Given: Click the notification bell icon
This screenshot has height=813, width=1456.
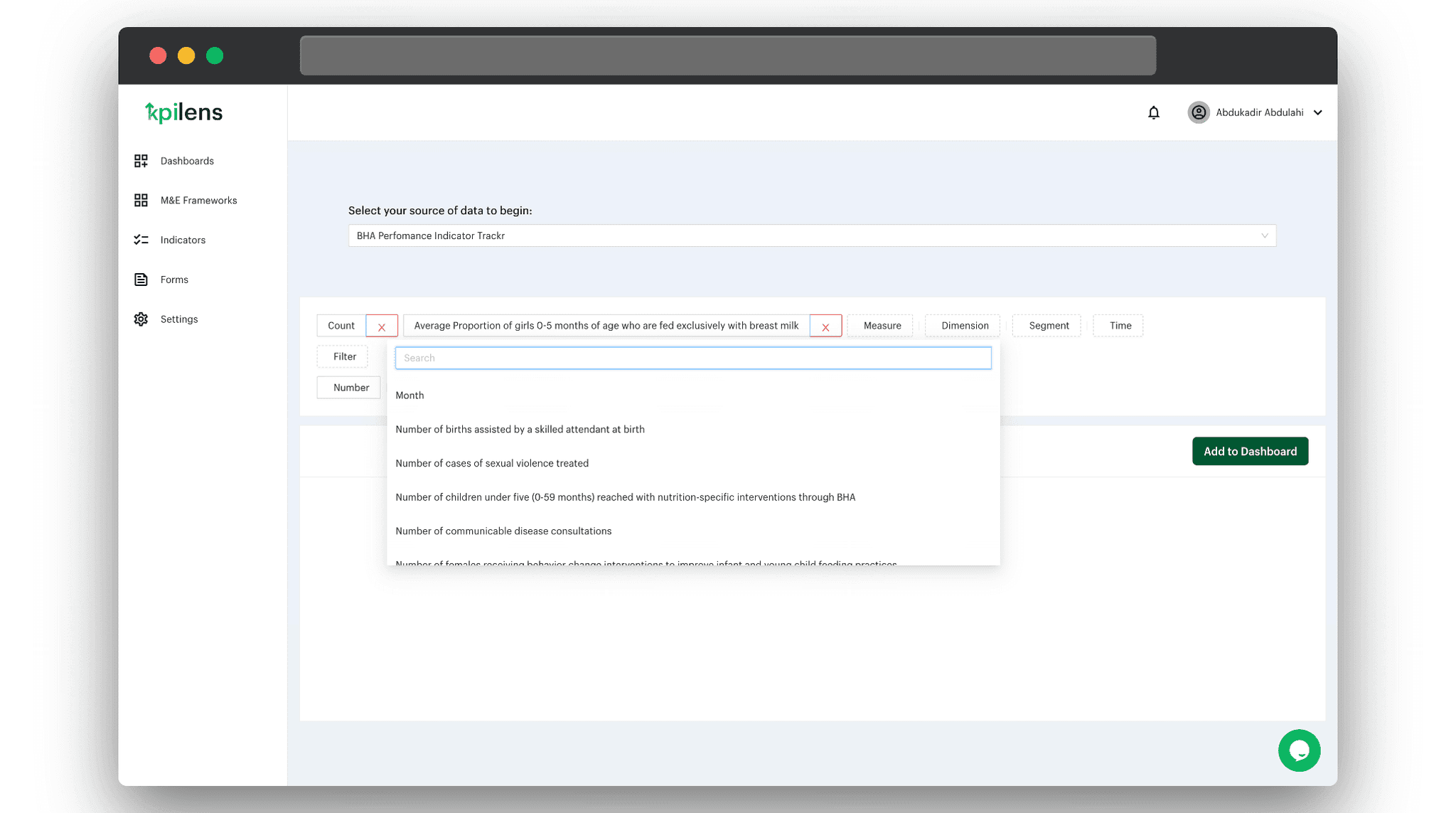Looking at the screenshot, I should 1154,112.
